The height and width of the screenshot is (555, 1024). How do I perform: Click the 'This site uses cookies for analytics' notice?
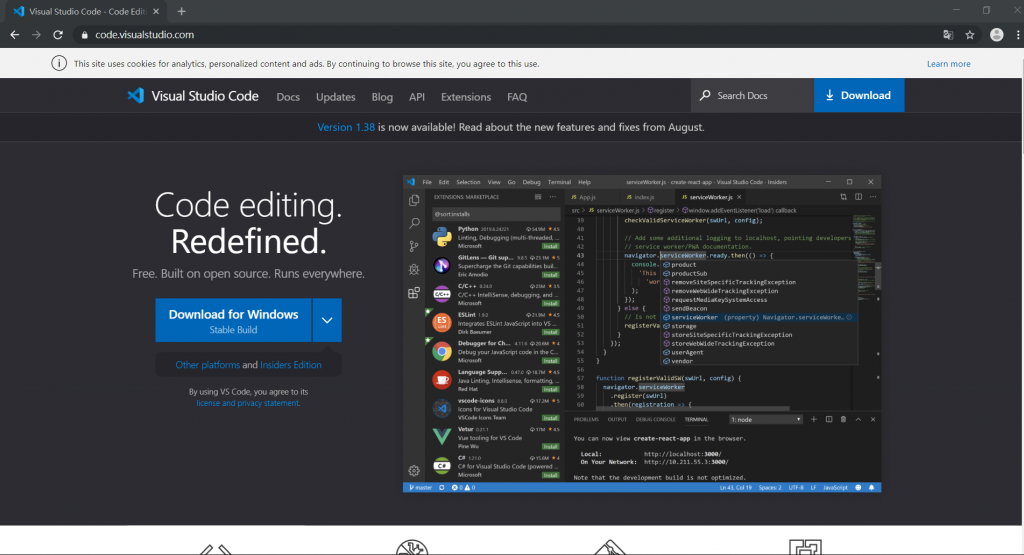coord(306,64)
